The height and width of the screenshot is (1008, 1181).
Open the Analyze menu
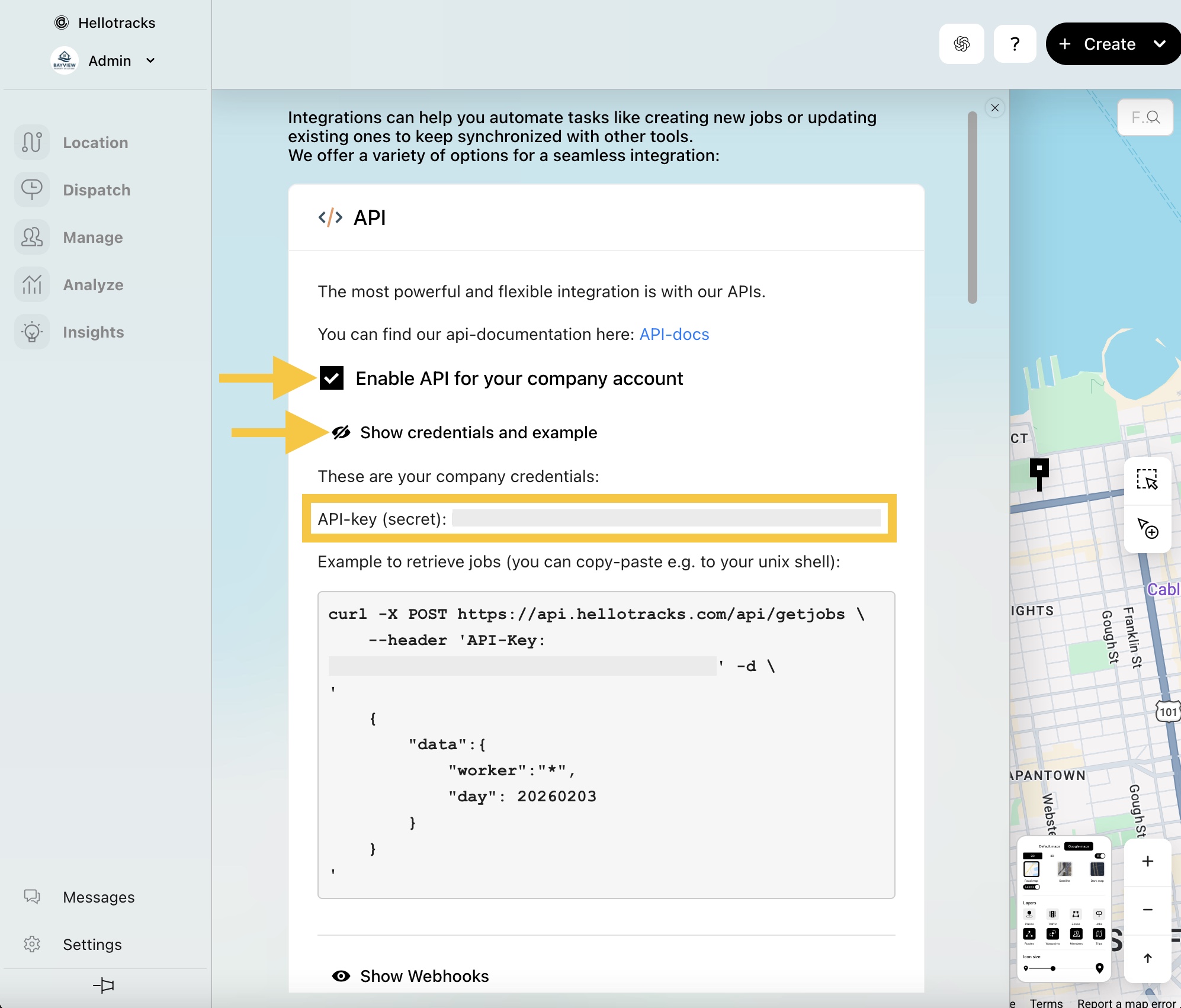pyautogui.click(x=93, y=285)
